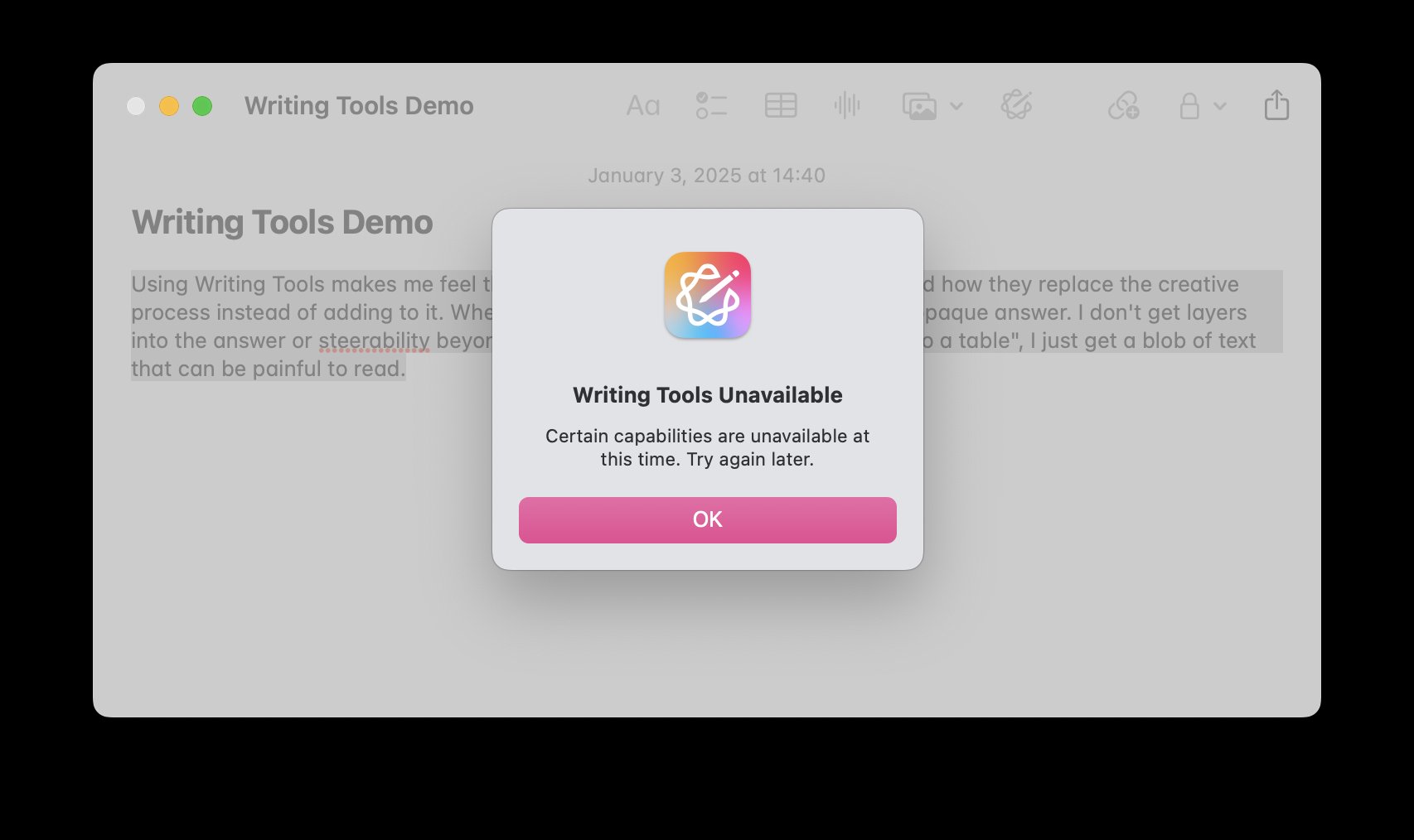
Task: Click the "that can be painful to read" line
Action: [x=268, y=369]
